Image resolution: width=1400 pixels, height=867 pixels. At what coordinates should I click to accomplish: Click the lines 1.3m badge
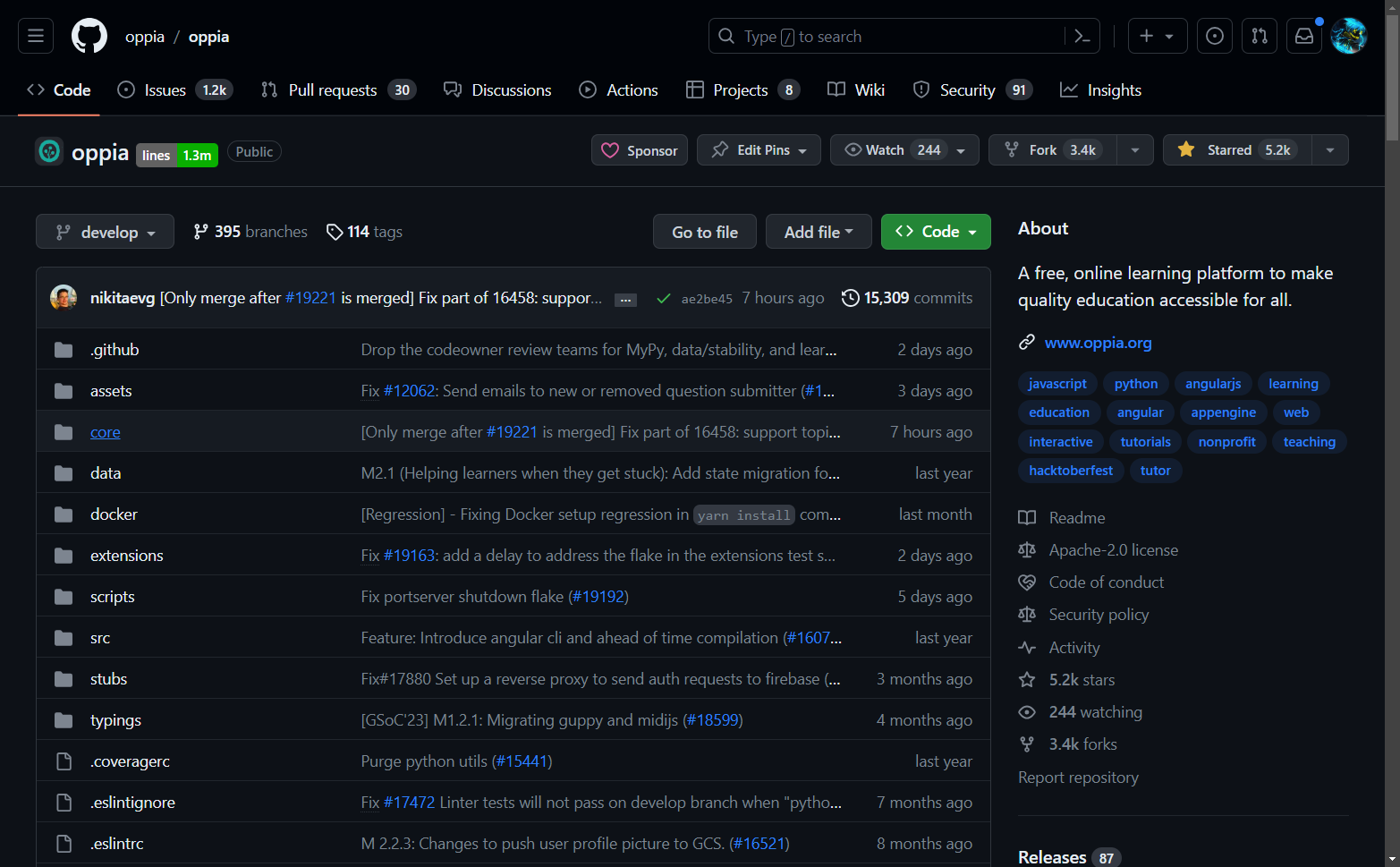click(177, 155)
